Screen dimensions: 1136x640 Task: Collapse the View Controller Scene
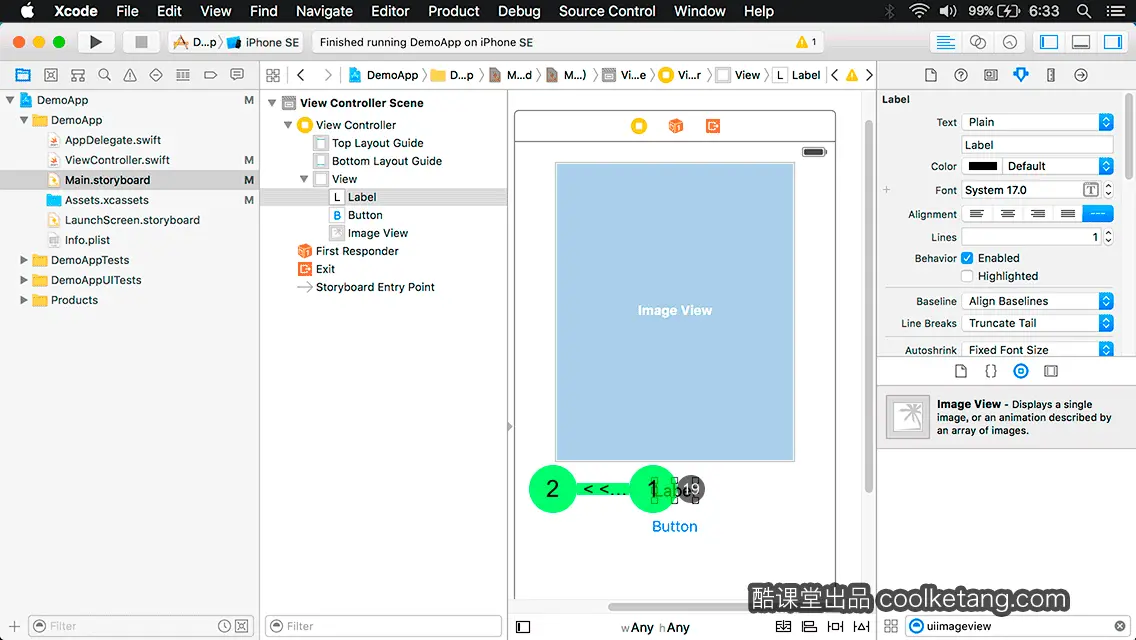(x=272, y=103)
